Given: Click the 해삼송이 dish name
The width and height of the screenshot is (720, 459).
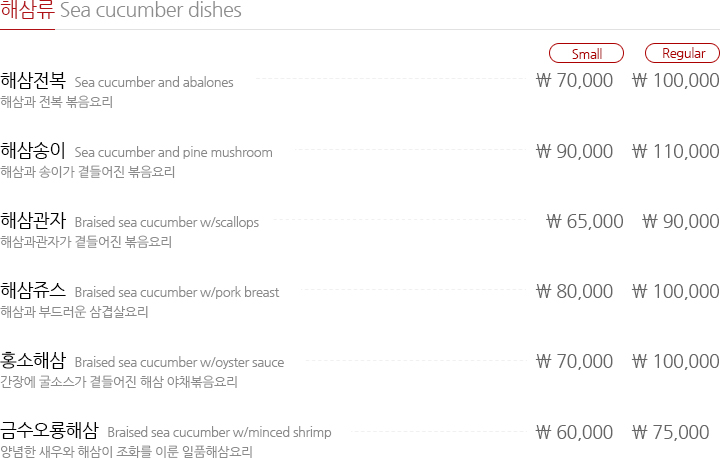Looking at the screenshot, I should 33,151.
